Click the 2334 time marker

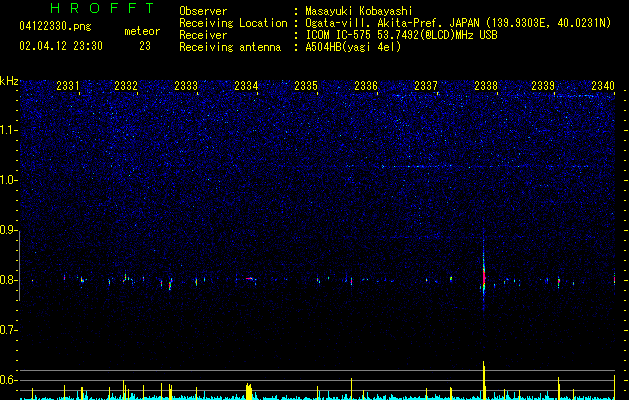(x=246, y=86)
